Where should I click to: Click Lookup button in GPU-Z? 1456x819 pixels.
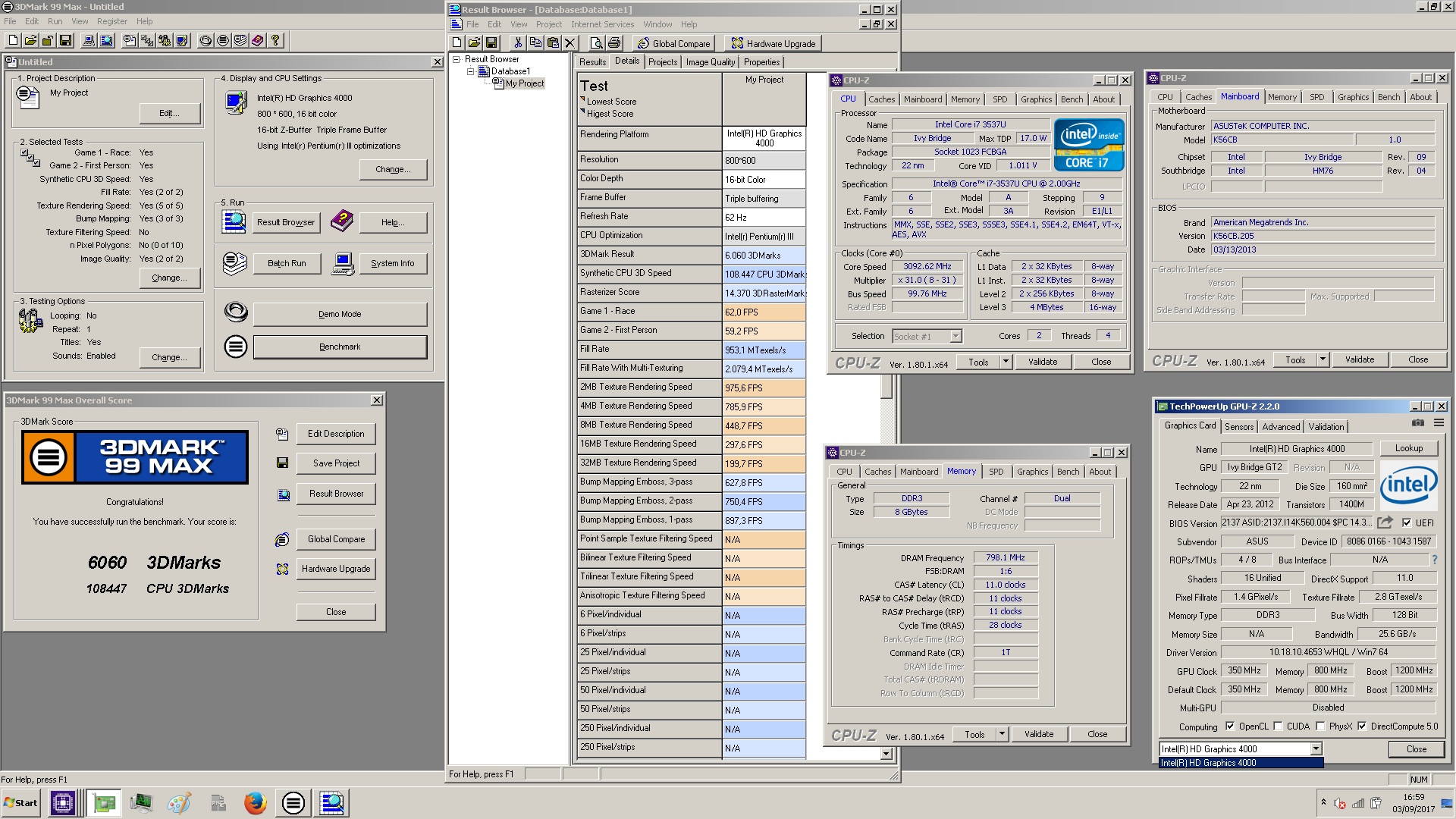1408,448
